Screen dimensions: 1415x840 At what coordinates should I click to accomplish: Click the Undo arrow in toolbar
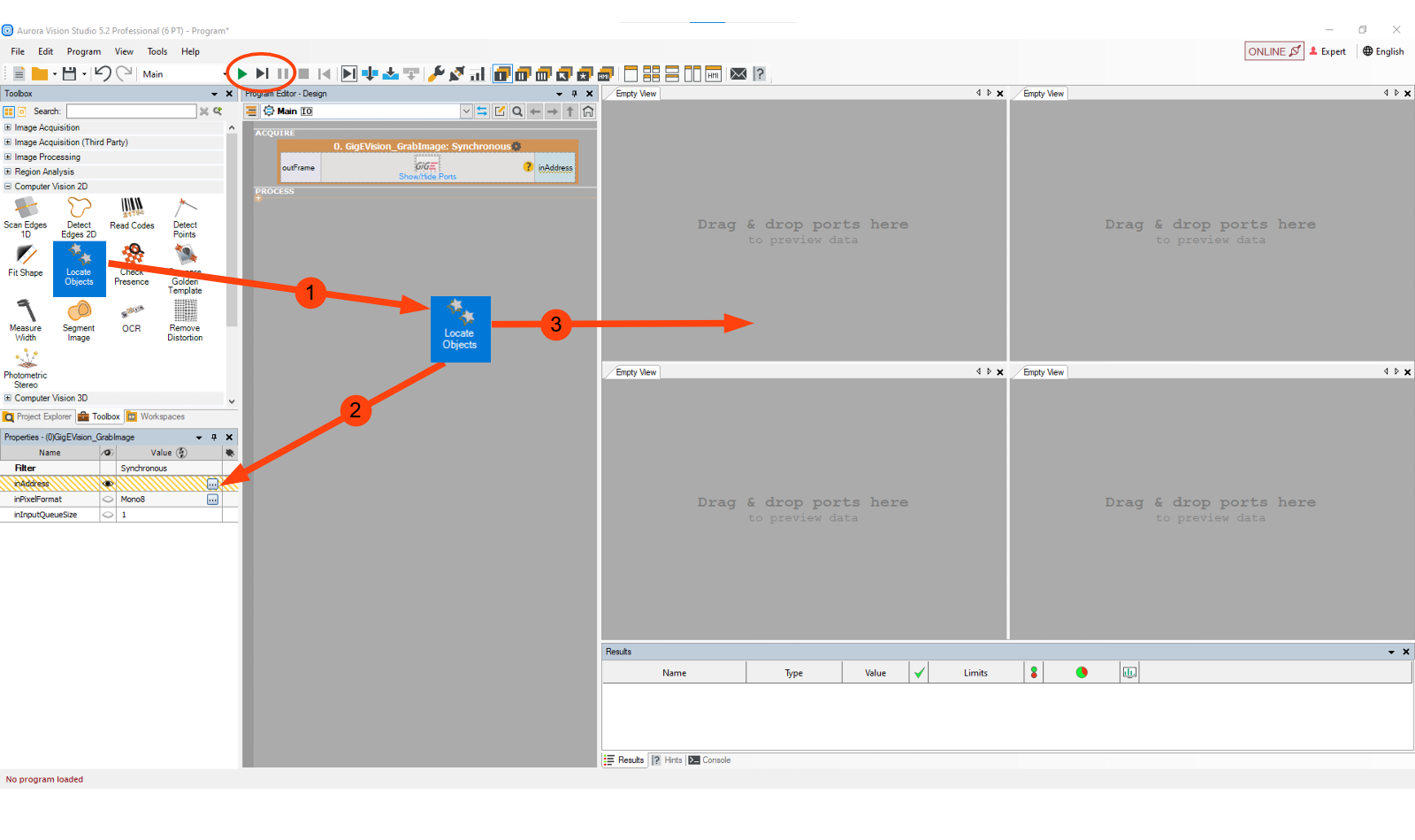[103, 74]
